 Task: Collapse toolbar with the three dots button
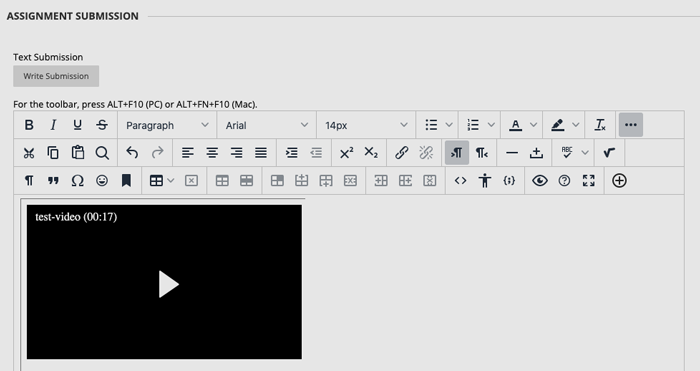click(x=631, y=125)
